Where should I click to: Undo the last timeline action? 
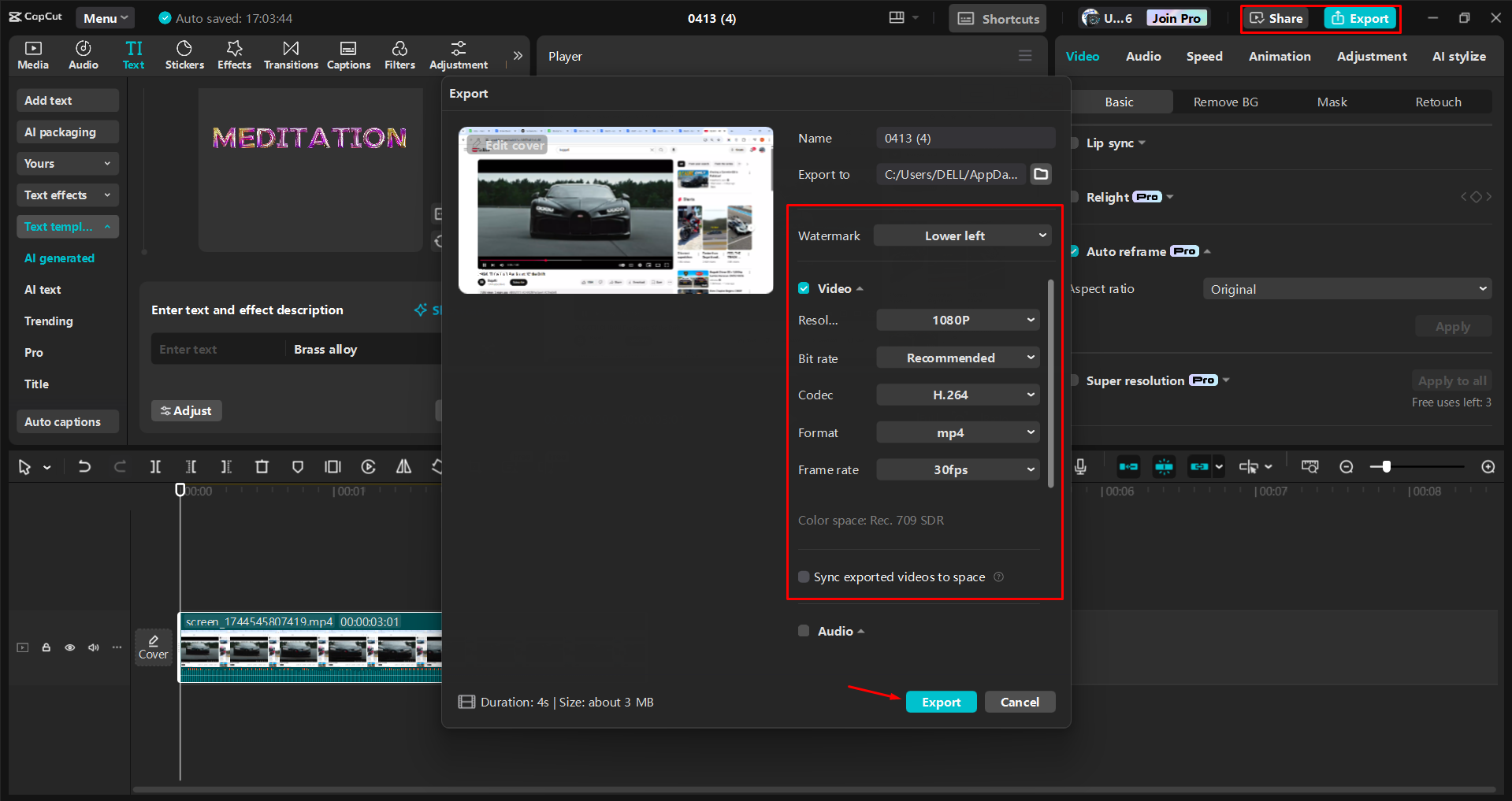tap(84, 467)
